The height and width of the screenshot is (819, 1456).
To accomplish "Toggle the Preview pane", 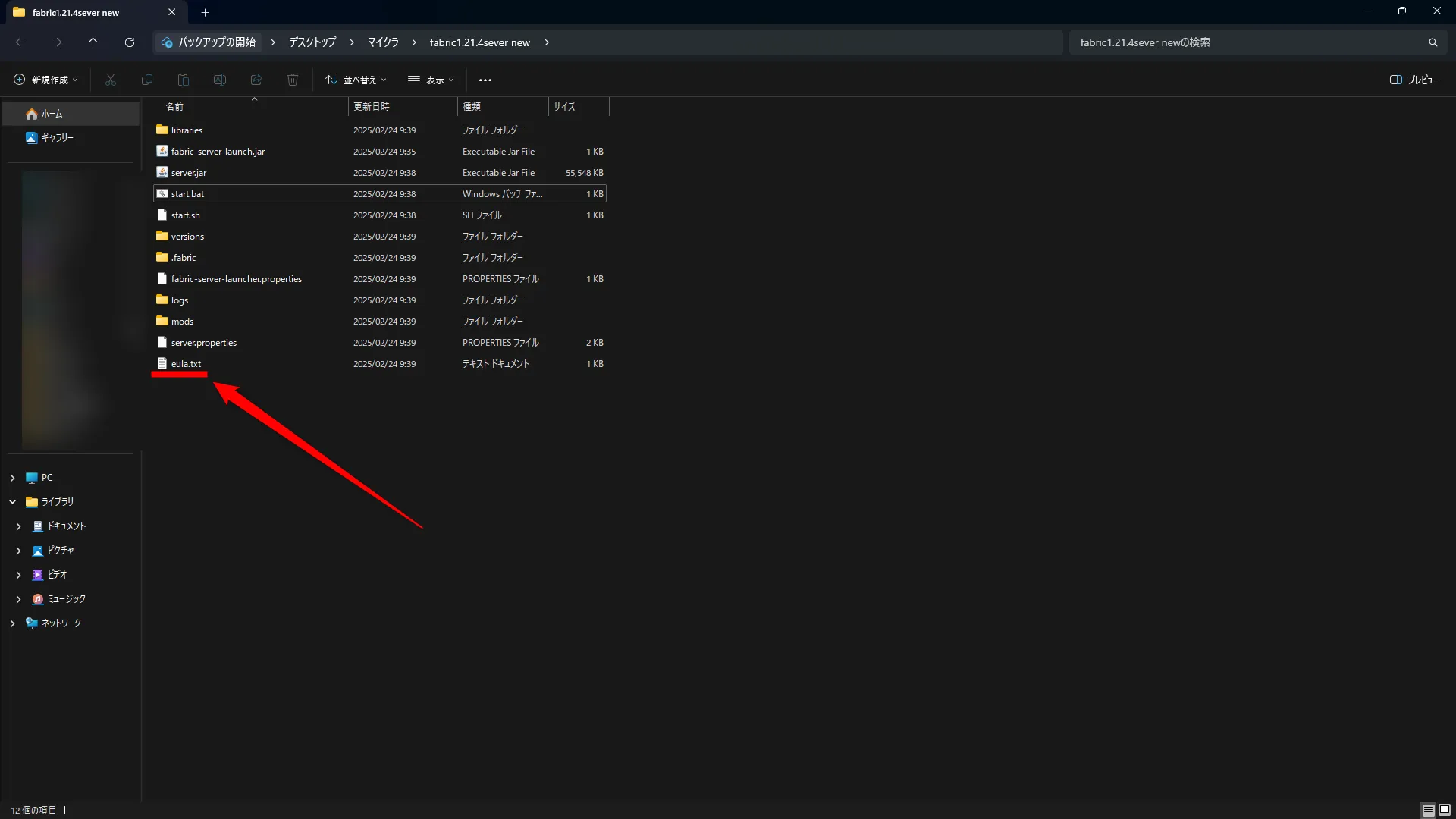I will [1414, 80].
